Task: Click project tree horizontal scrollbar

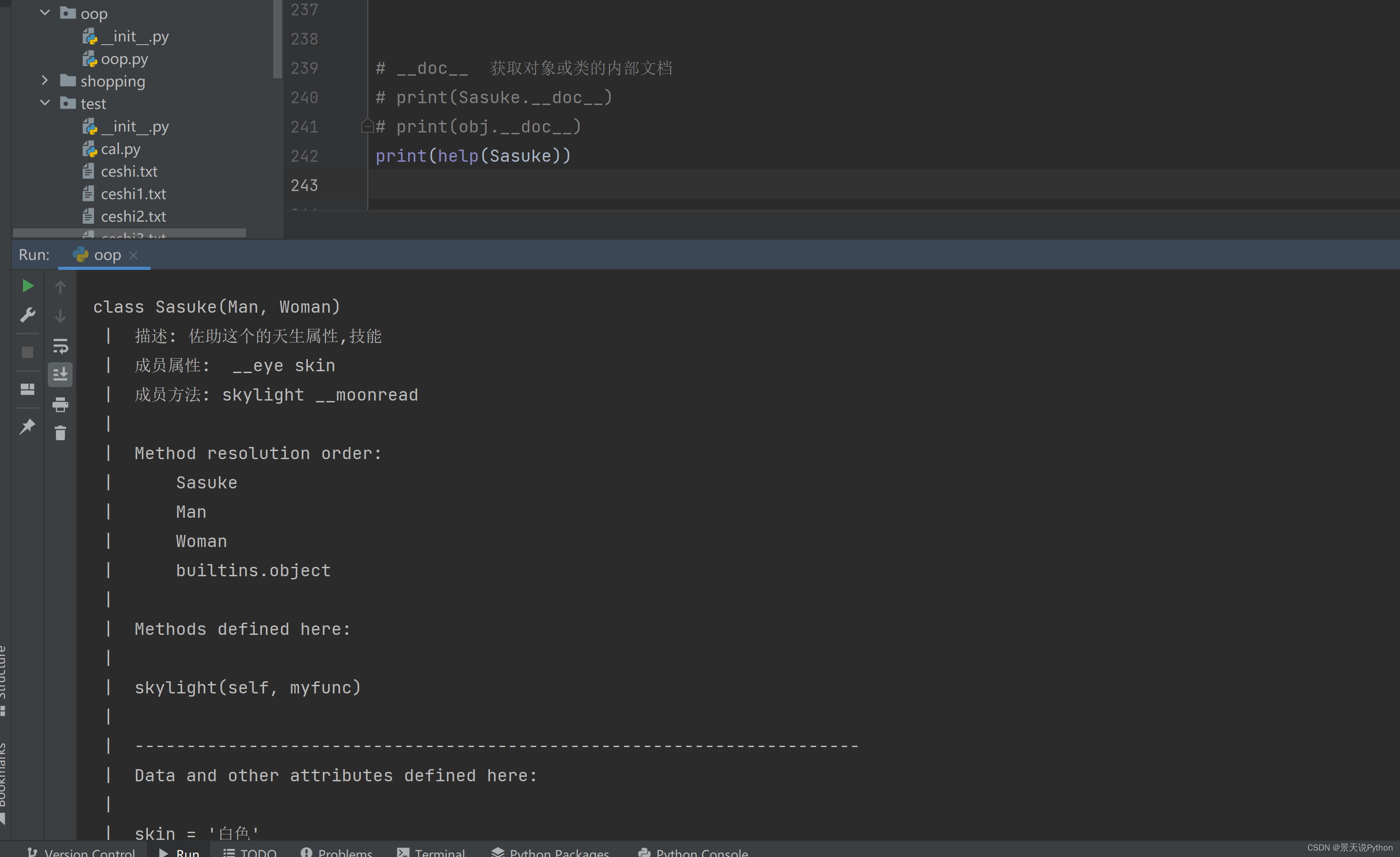Action: click(129, 233)
